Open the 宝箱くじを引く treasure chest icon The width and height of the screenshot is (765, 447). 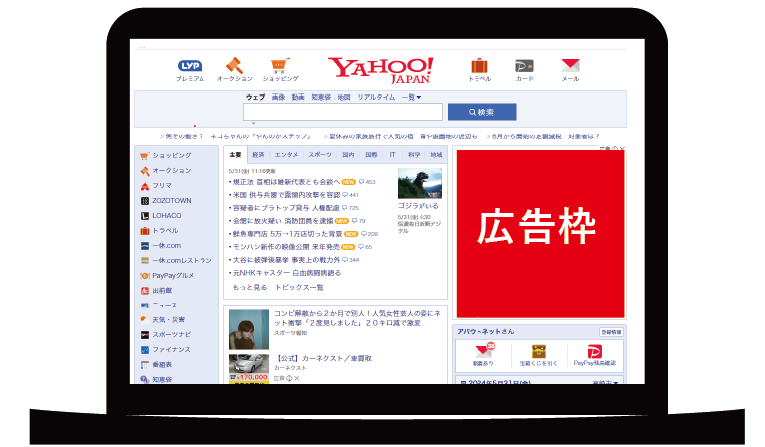(539, 351)
